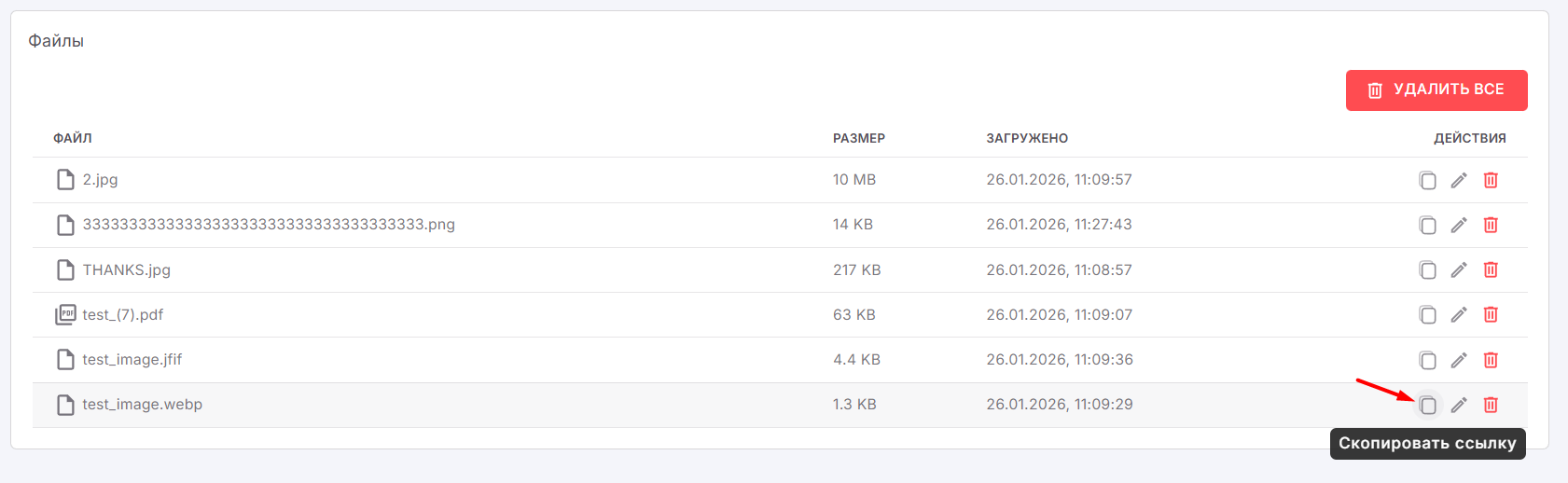Copy link for 2.jpg file
The height and width of the screenshot is (483, 1568).
(1427, 180)
